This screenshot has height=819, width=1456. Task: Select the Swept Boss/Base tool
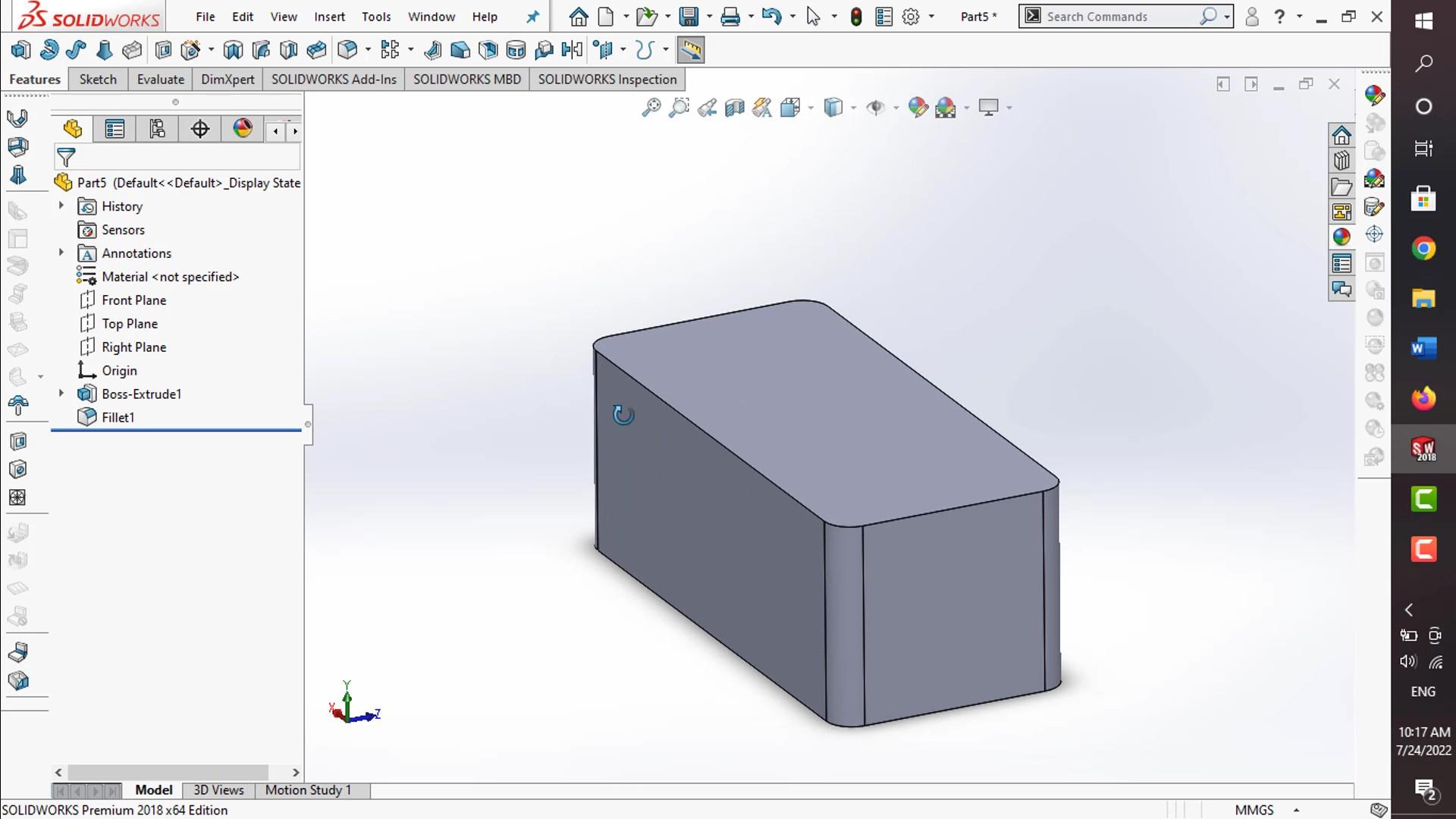[x=76, y=49]
